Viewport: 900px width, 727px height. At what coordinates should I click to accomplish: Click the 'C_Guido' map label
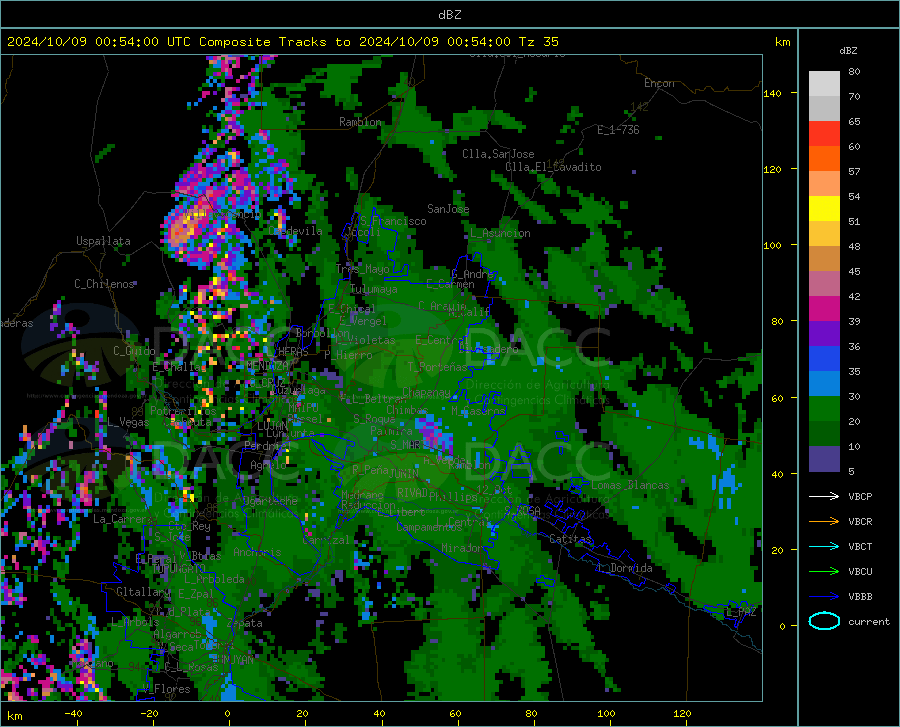134,351
